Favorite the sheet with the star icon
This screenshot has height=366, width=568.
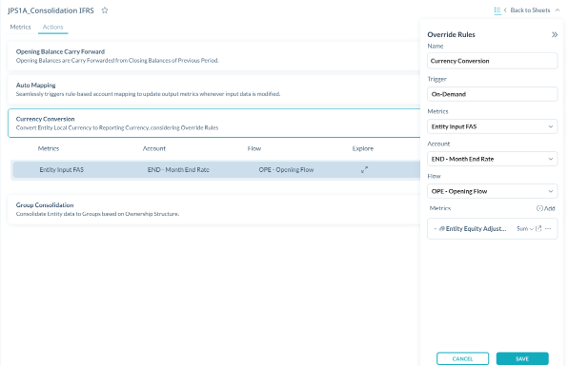click(x=105, y=10)
